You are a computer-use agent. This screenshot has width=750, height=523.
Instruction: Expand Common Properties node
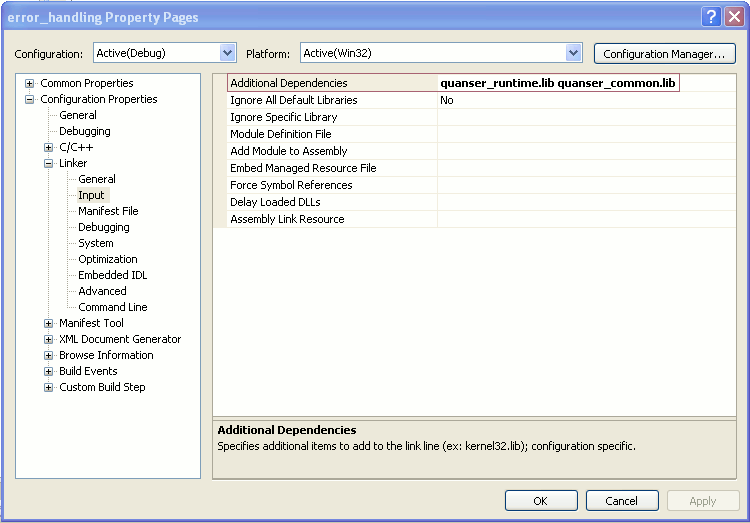click(x=30, y=83)
